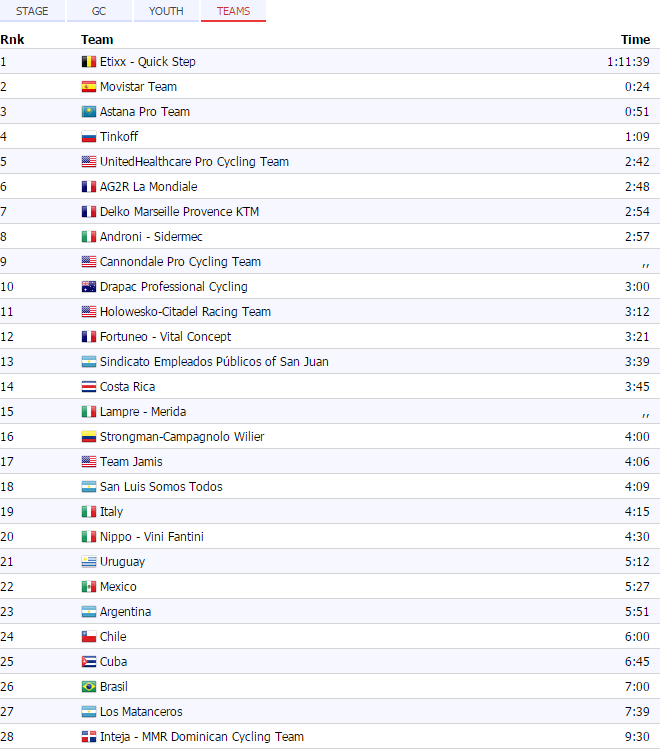The image size is (662, 751).
Task: Open the Uruguay team page
Action: coord(122,561)
